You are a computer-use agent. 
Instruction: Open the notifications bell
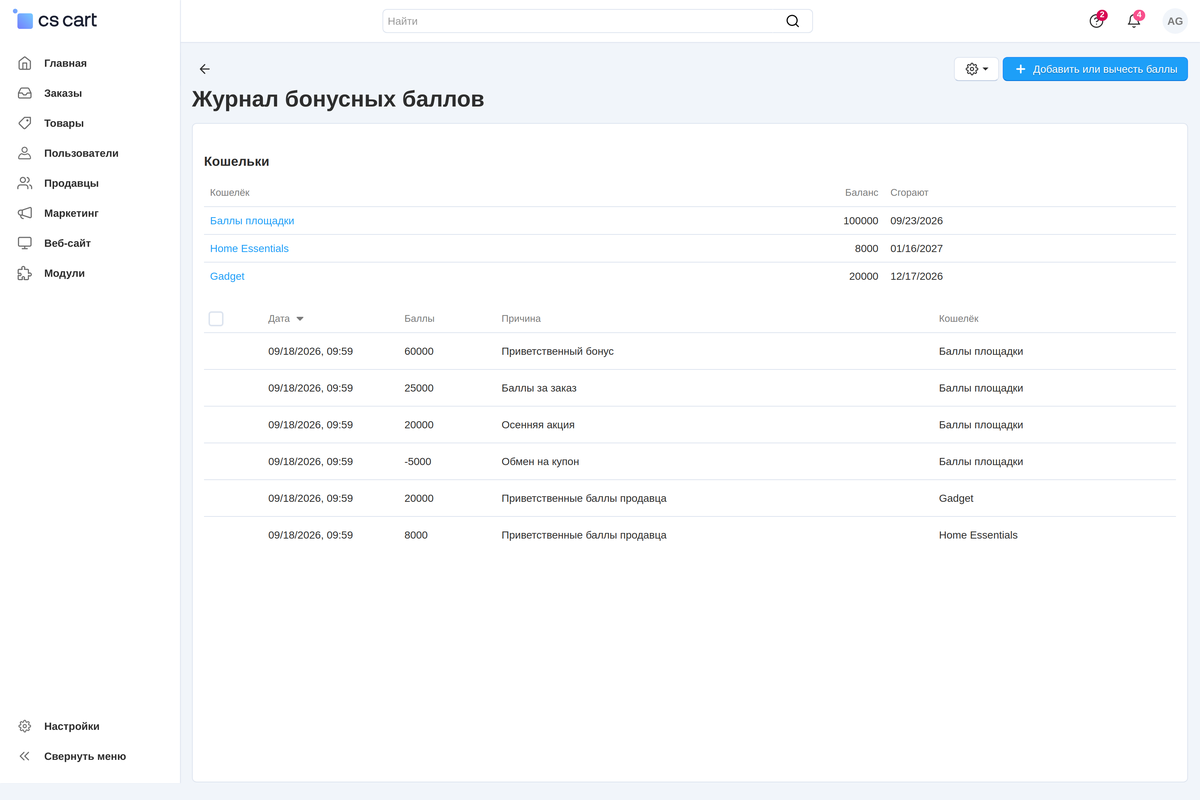[1134, 21]
